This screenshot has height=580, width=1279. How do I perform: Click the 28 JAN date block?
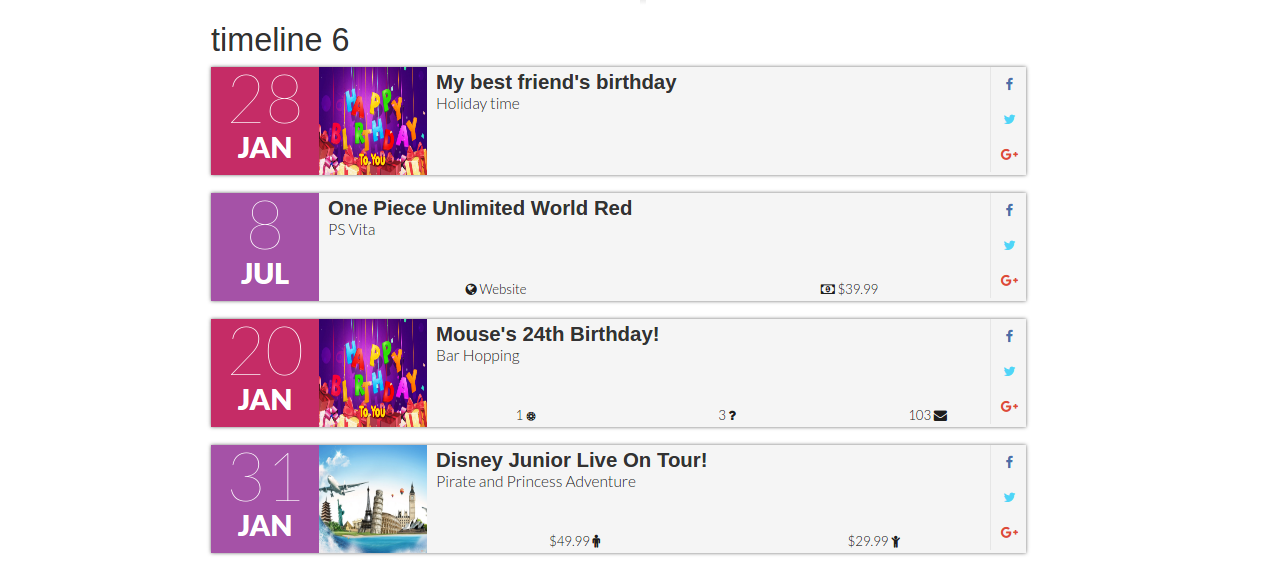(265, 121)
